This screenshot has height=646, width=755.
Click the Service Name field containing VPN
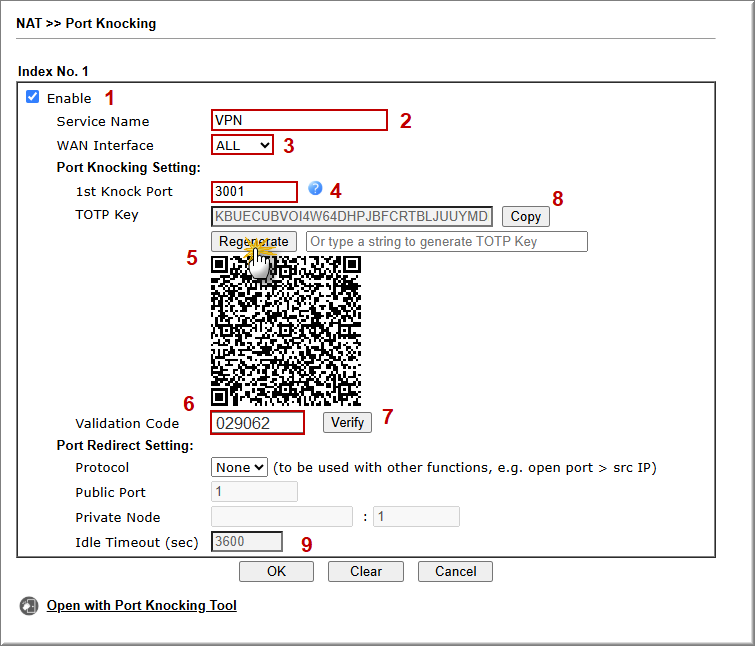[299, 120]
